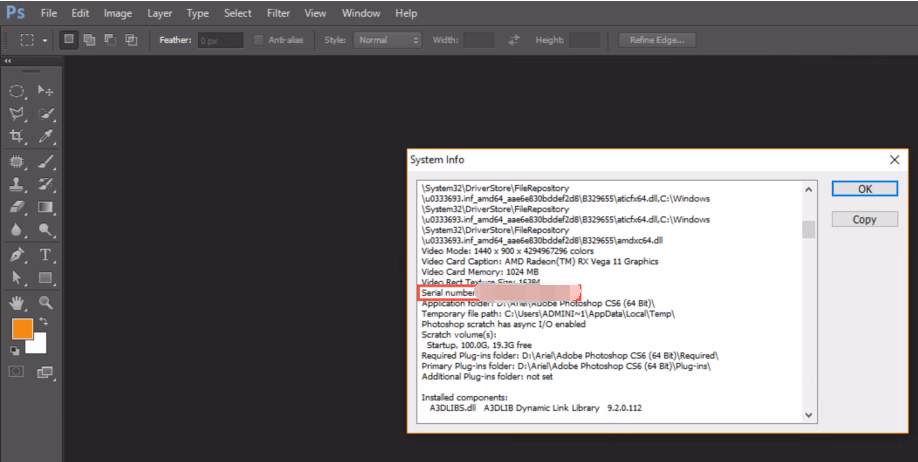Screen dimensions: 918x462
Task: Enable the Anti-alias checkbox
Action: [259, 40]
